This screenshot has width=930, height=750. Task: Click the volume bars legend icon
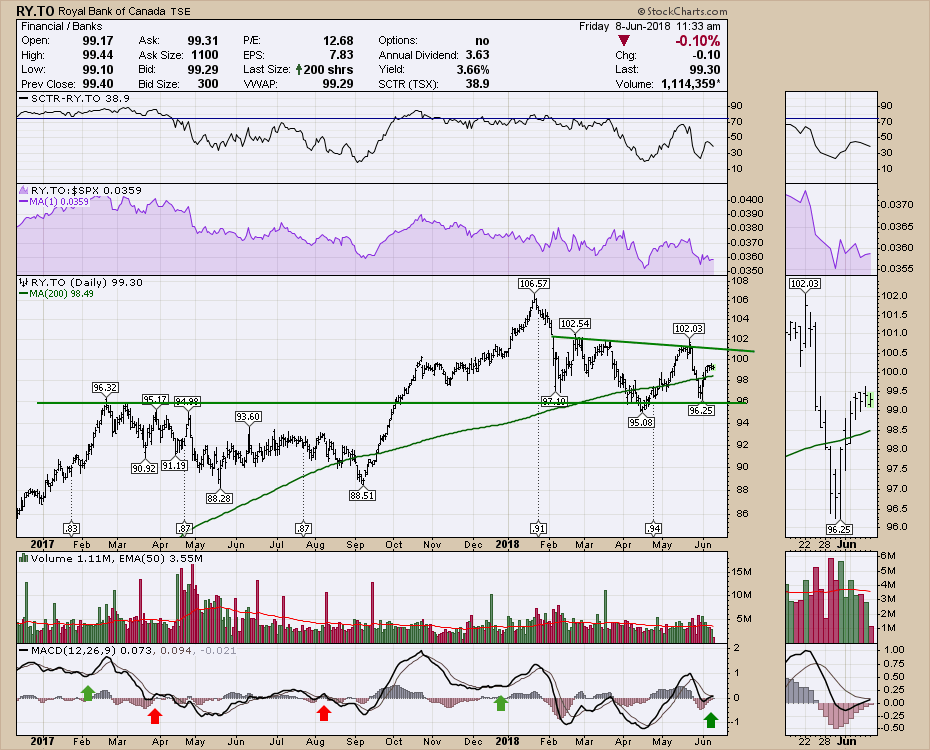point(24,558)
